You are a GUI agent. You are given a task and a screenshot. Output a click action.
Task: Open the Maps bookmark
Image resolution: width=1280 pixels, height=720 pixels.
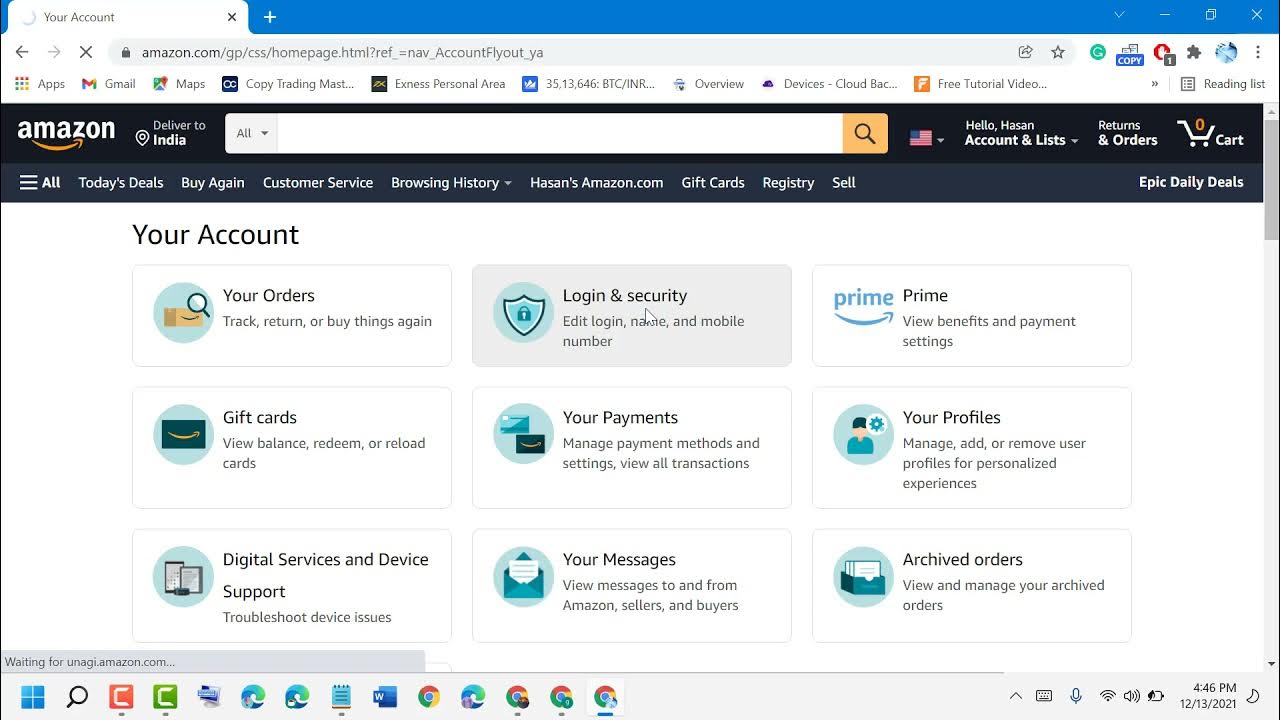[179, 84]
